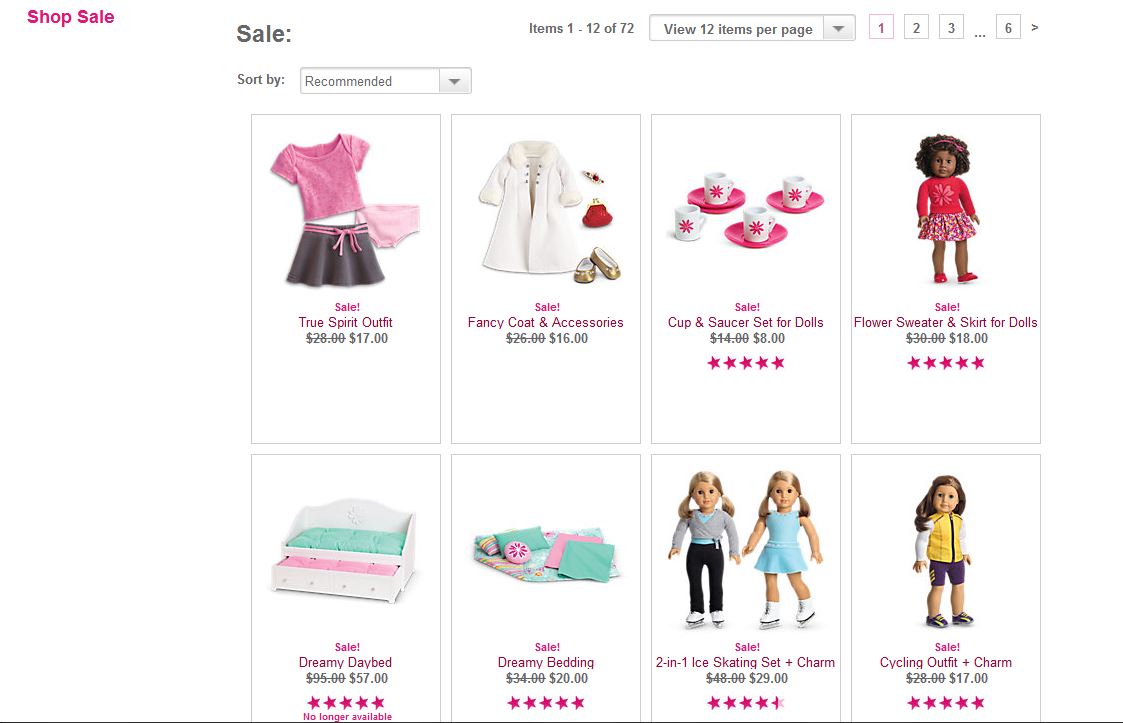
Task: Go to page 2 of results
Action: click(x=916, y=28)
